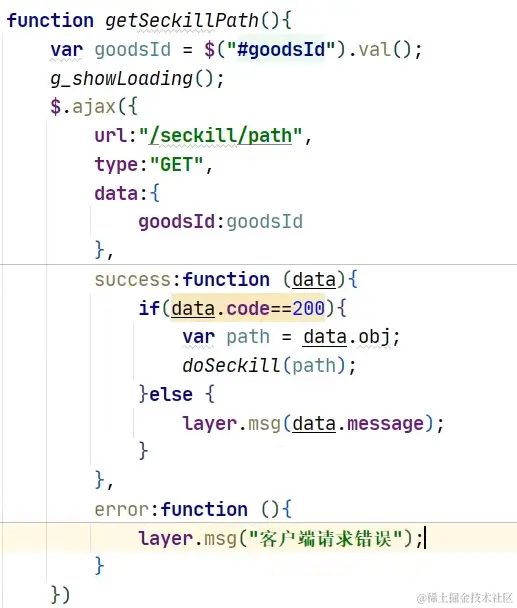517x608 pixels.
Task: Click the error callback keyword
Action: (122, 510)
